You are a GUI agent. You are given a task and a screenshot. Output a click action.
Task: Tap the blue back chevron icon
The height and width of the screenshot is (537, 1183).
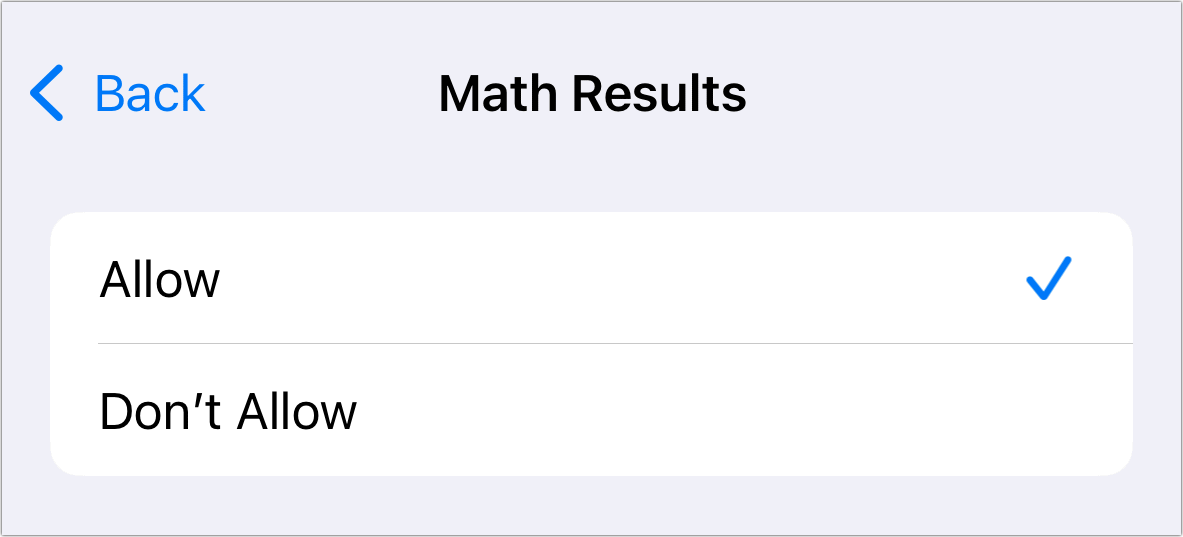[x=46, y=94]
